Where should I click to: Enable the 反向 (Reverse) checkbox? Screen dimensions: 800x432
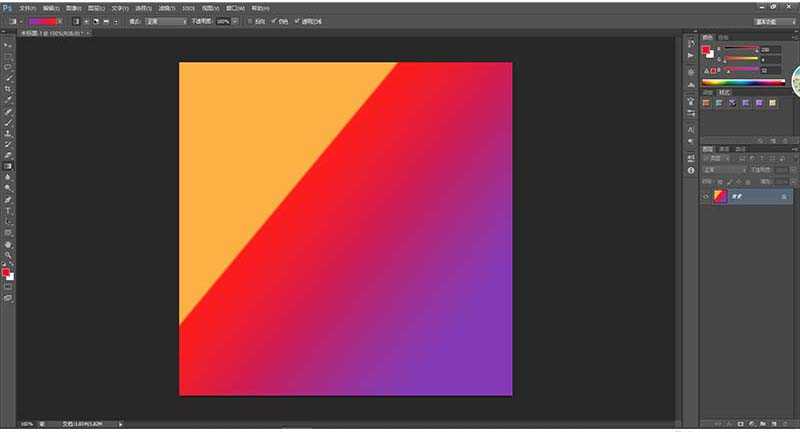249,20
